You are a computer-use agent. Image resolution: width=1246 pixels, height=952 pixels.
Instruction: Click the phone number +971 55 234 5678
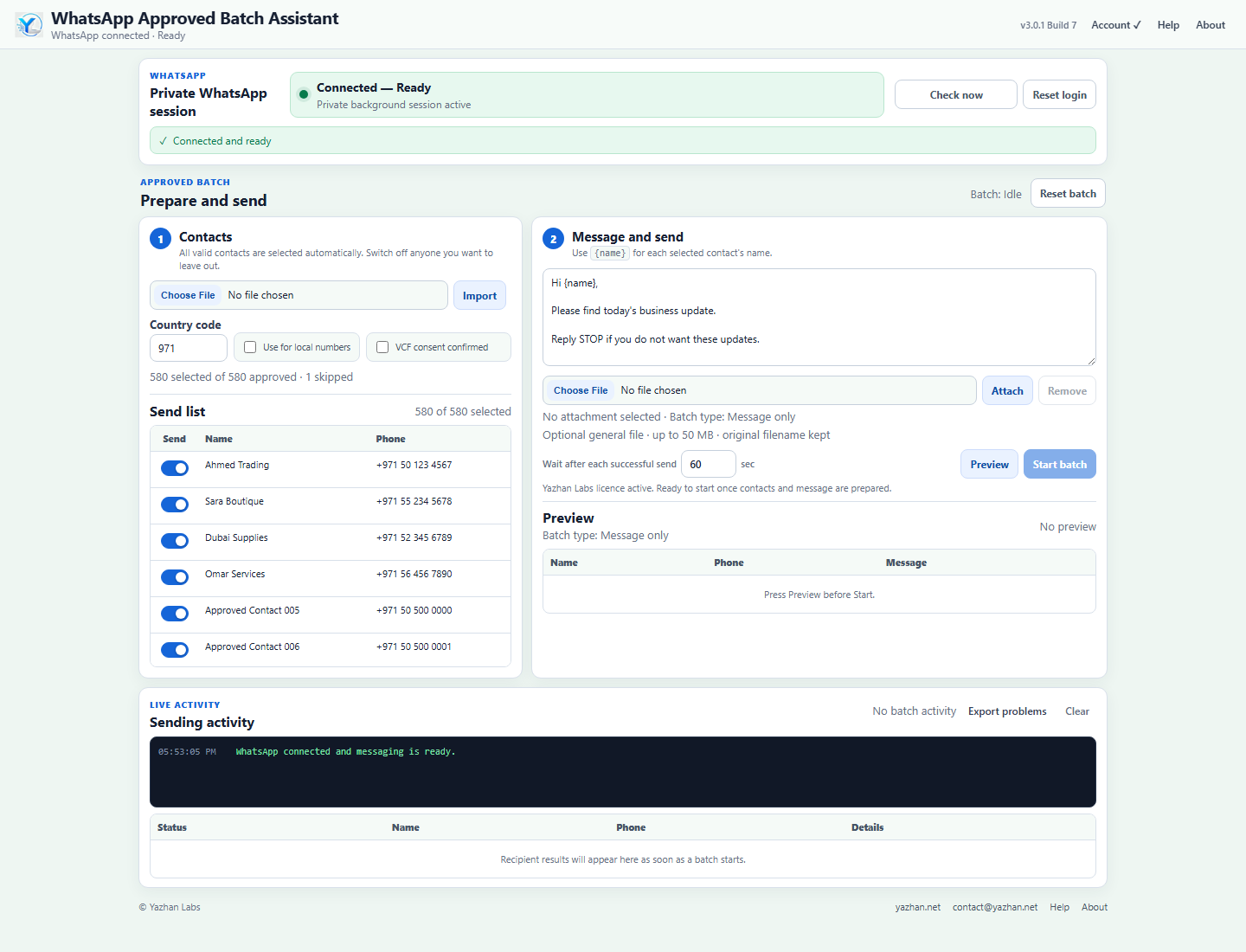pyautogui.click(x=414, y=501)
